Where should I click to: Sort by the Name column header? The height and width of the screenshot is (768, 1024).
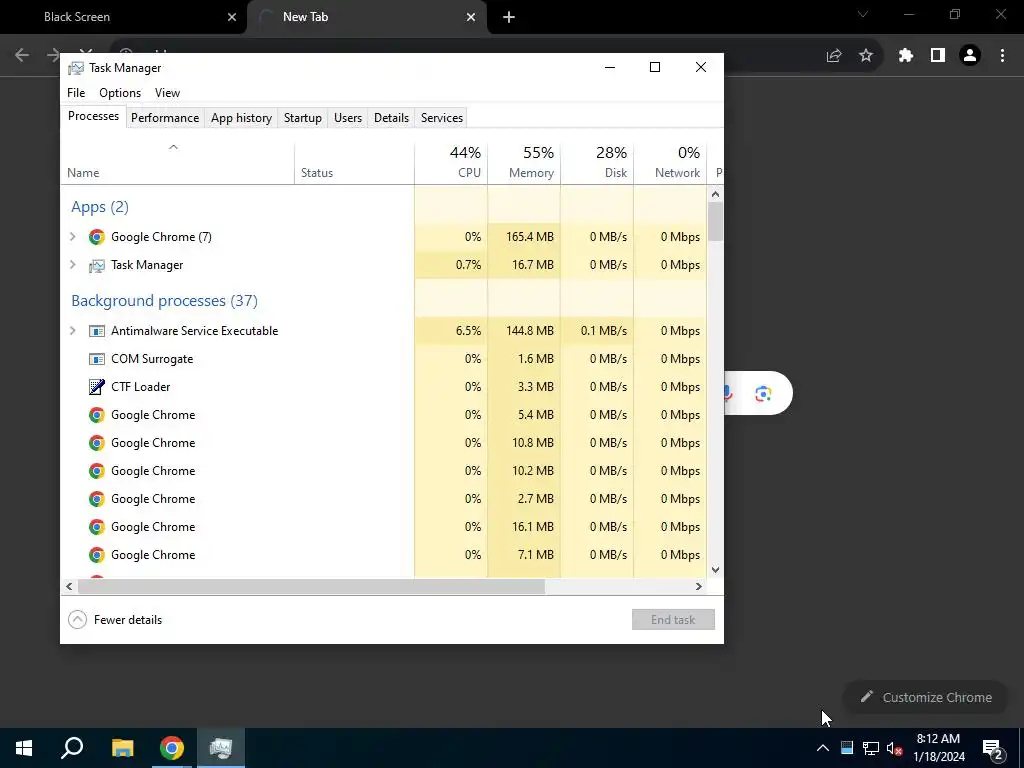pyautogui.click(x=177, y=162)
